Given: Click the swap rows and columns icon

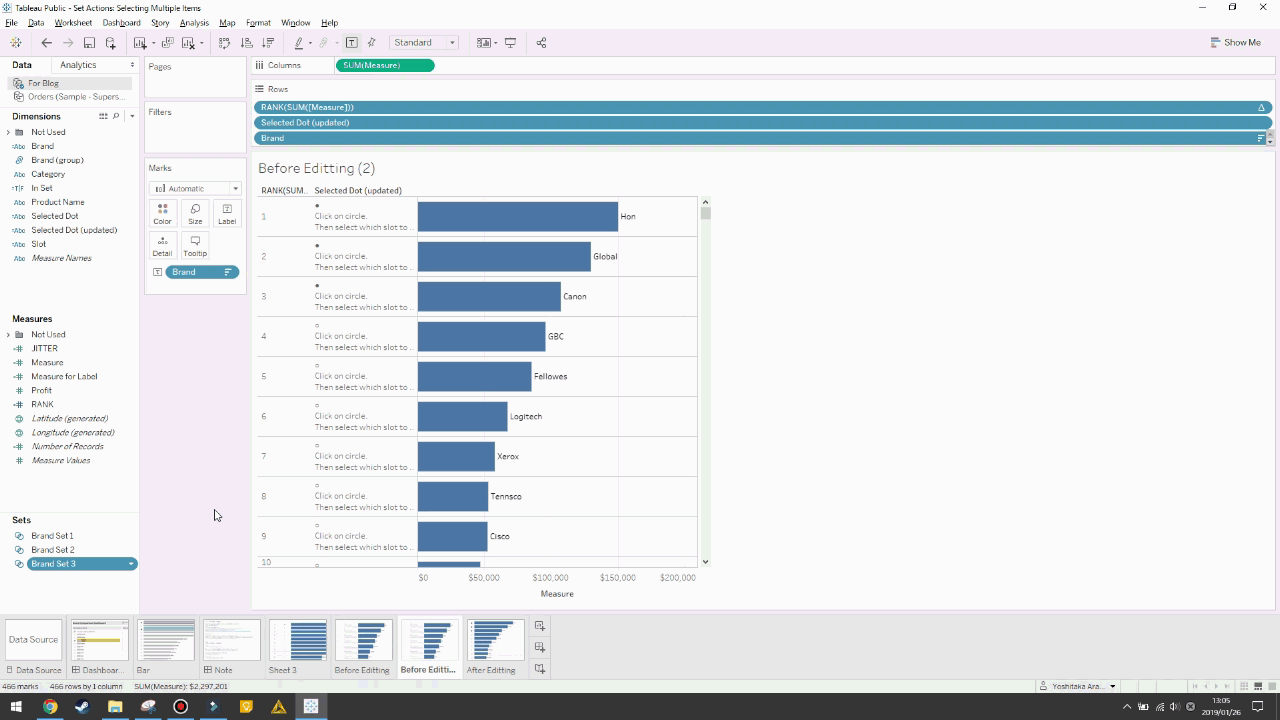Looking at the screenshot, I should tap(224, 43).
